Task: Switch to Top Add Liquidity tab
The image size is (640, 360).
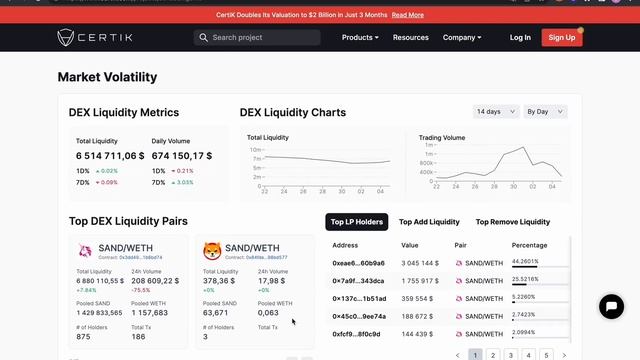Action: click(x=429, y=222)
